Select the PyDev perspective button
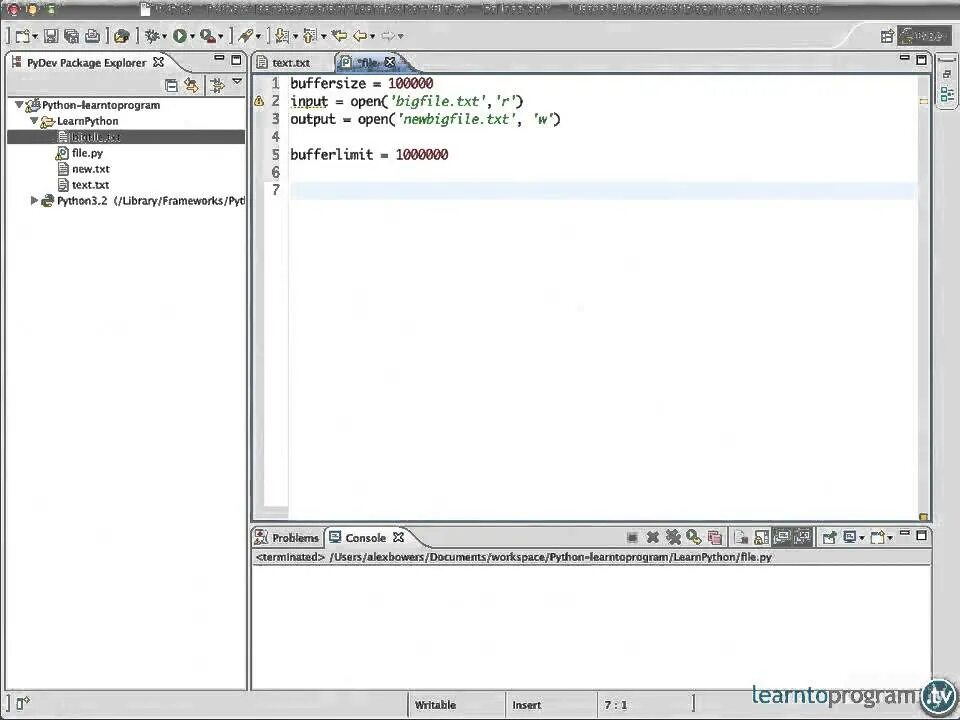The height and width of the screenshot is (720, 960). (924, 36)
